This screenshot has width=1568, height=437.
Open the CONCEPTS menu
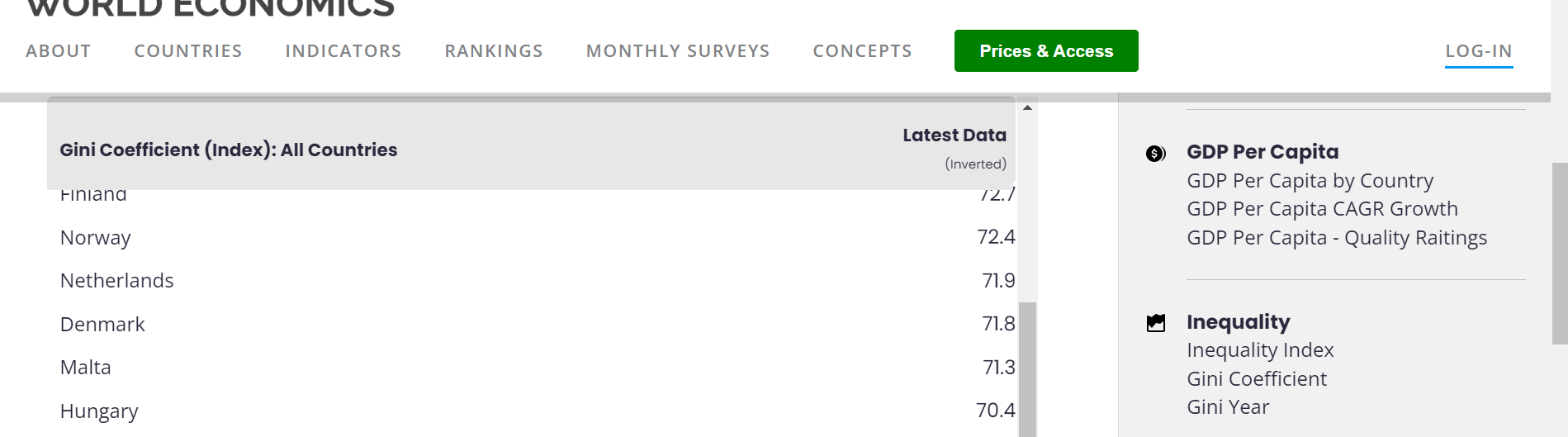[x=863, y=51]
